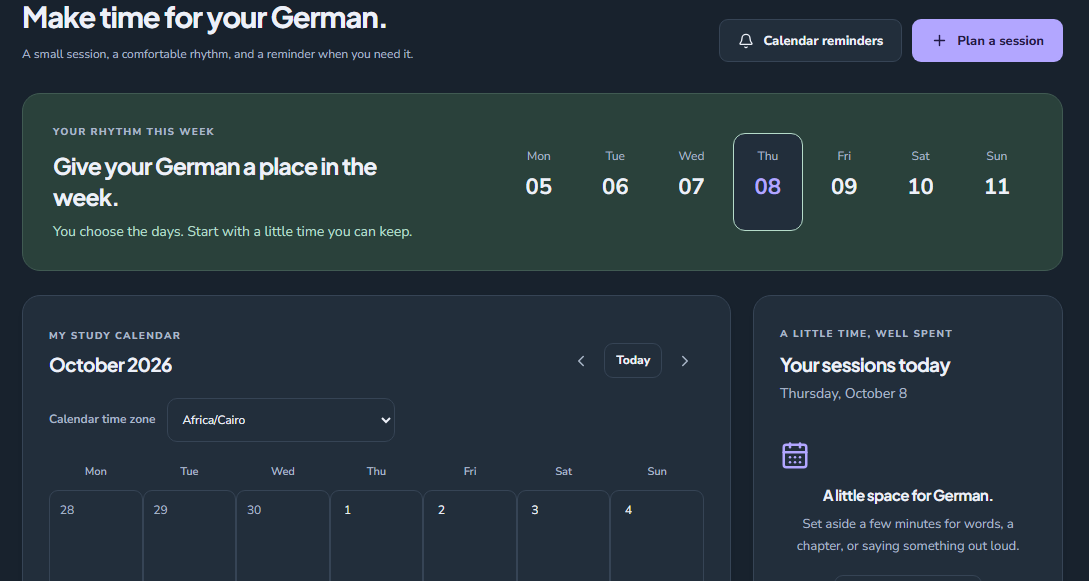Click the 'Sat' calendar column header
Screen dimensions: 1089x581
point(563,471)
